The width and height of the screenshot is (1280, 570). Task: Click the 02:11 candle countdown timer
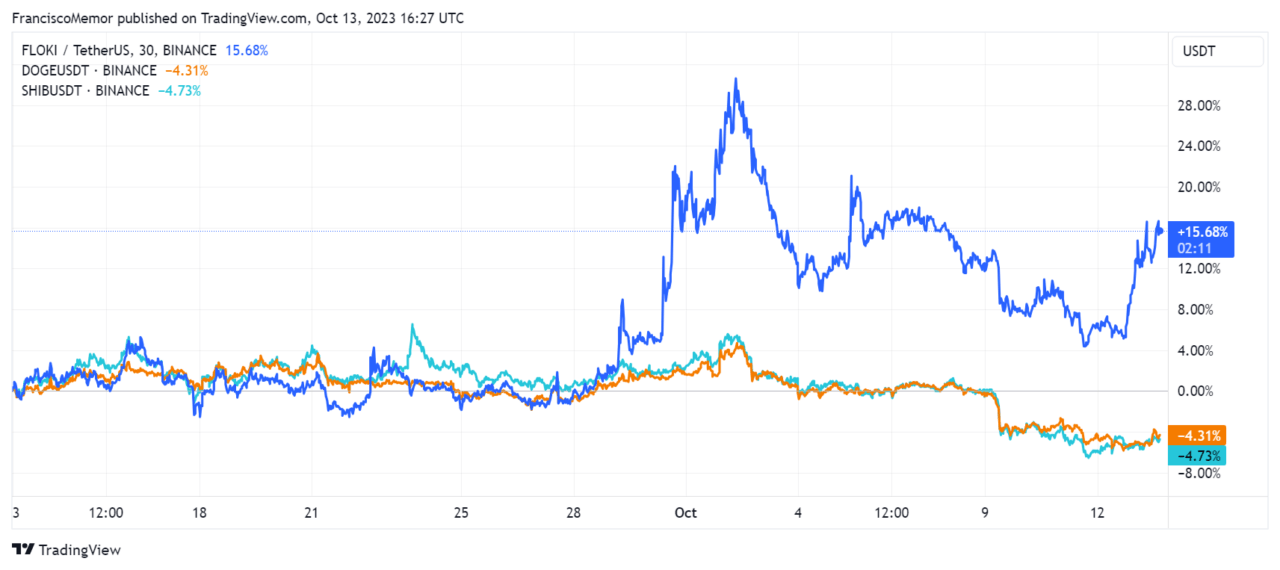[x=1195, y=247]
